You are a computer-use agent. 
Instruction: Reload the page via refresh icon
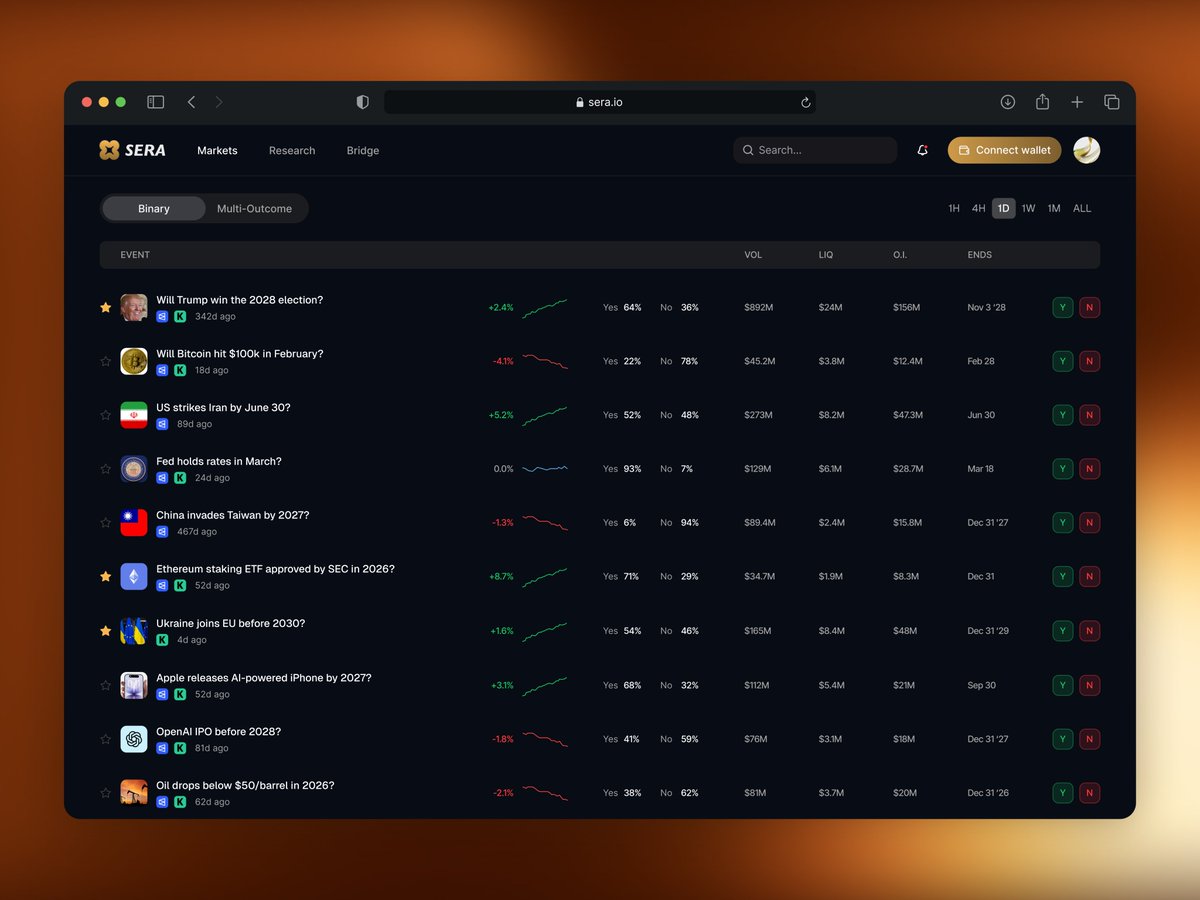point(805,102)
